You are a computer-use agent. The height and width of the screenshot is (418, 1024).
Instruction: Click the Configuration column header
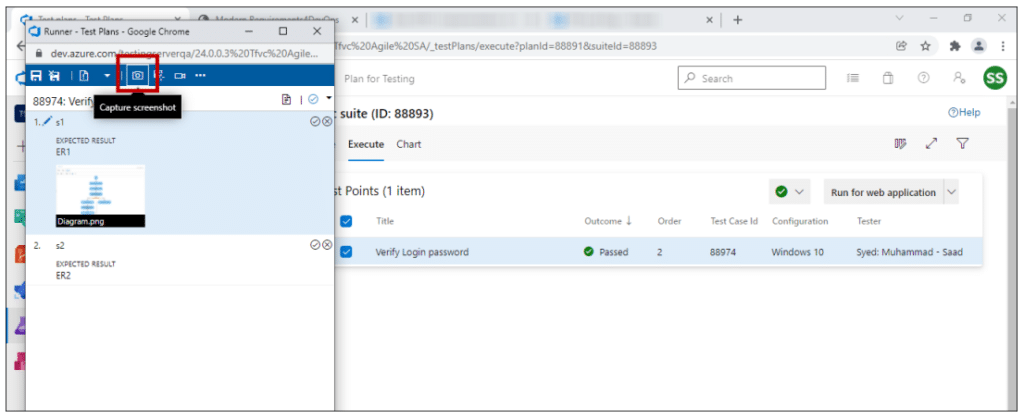click(800, 221)
